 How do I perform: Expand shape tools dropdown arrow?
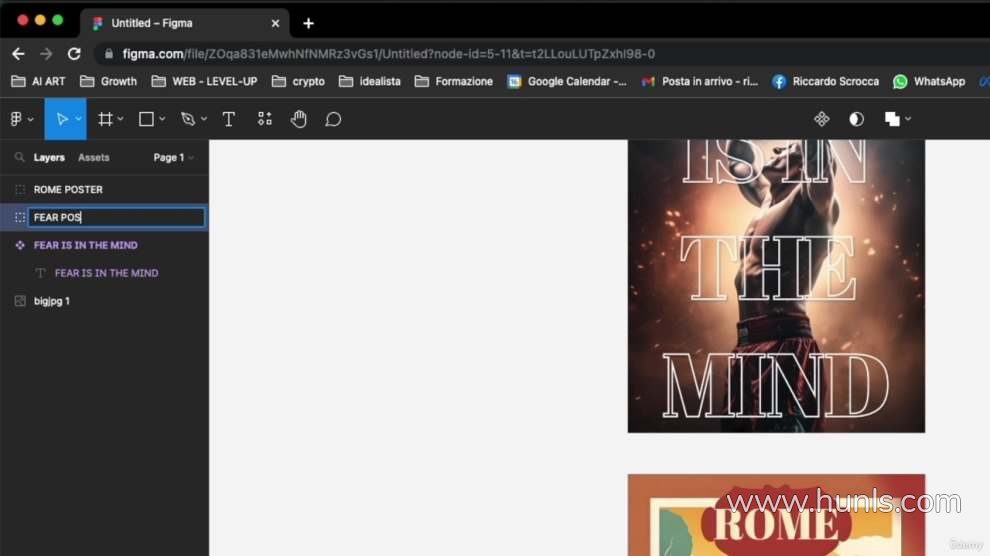coord(162,119)
